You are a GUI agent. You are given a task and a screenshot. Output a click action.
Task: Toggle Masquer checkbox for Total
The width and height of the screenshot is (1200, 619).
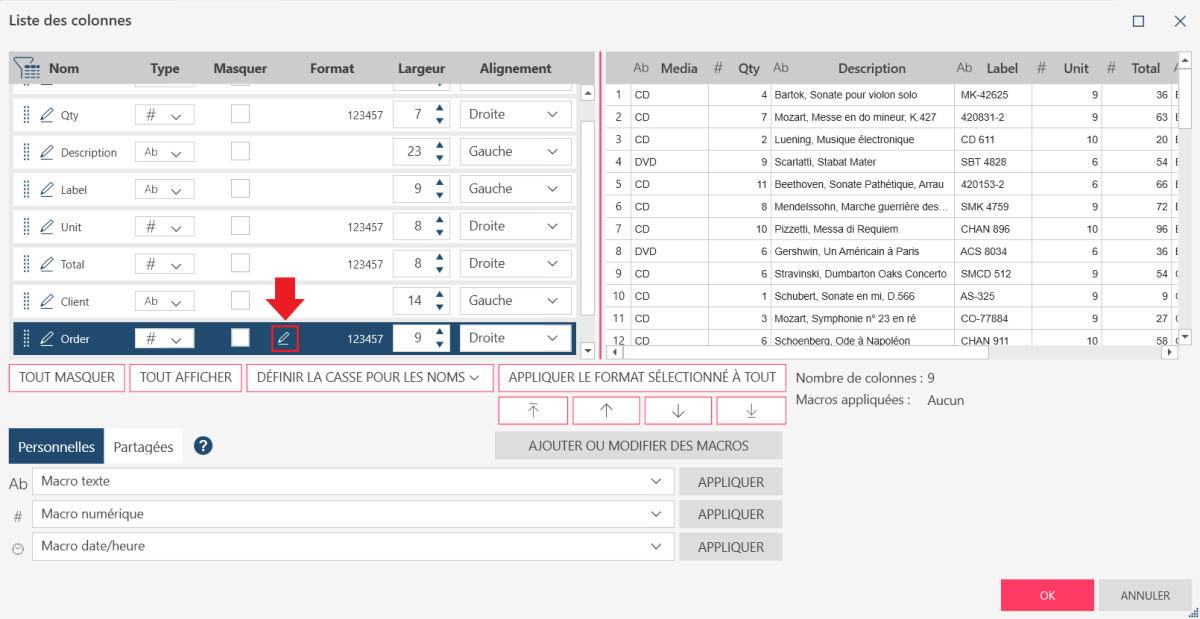click(x=240, y=263)
